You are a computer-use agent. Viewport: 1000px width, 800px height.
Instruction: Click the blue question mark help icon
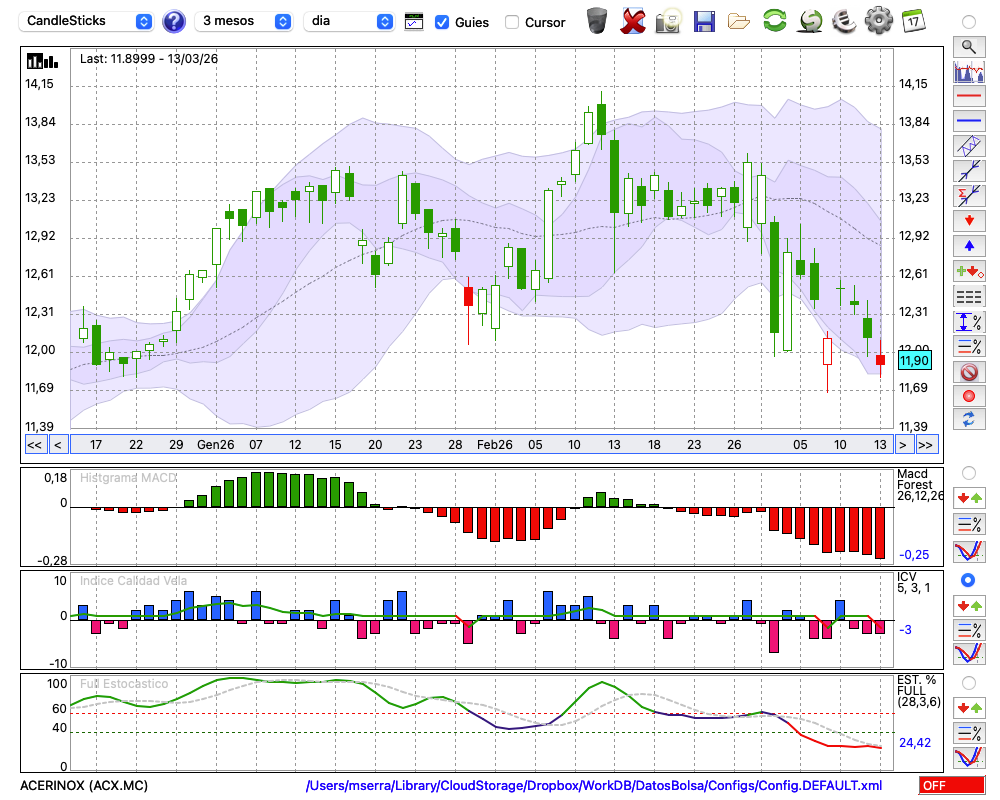point(174,21)
